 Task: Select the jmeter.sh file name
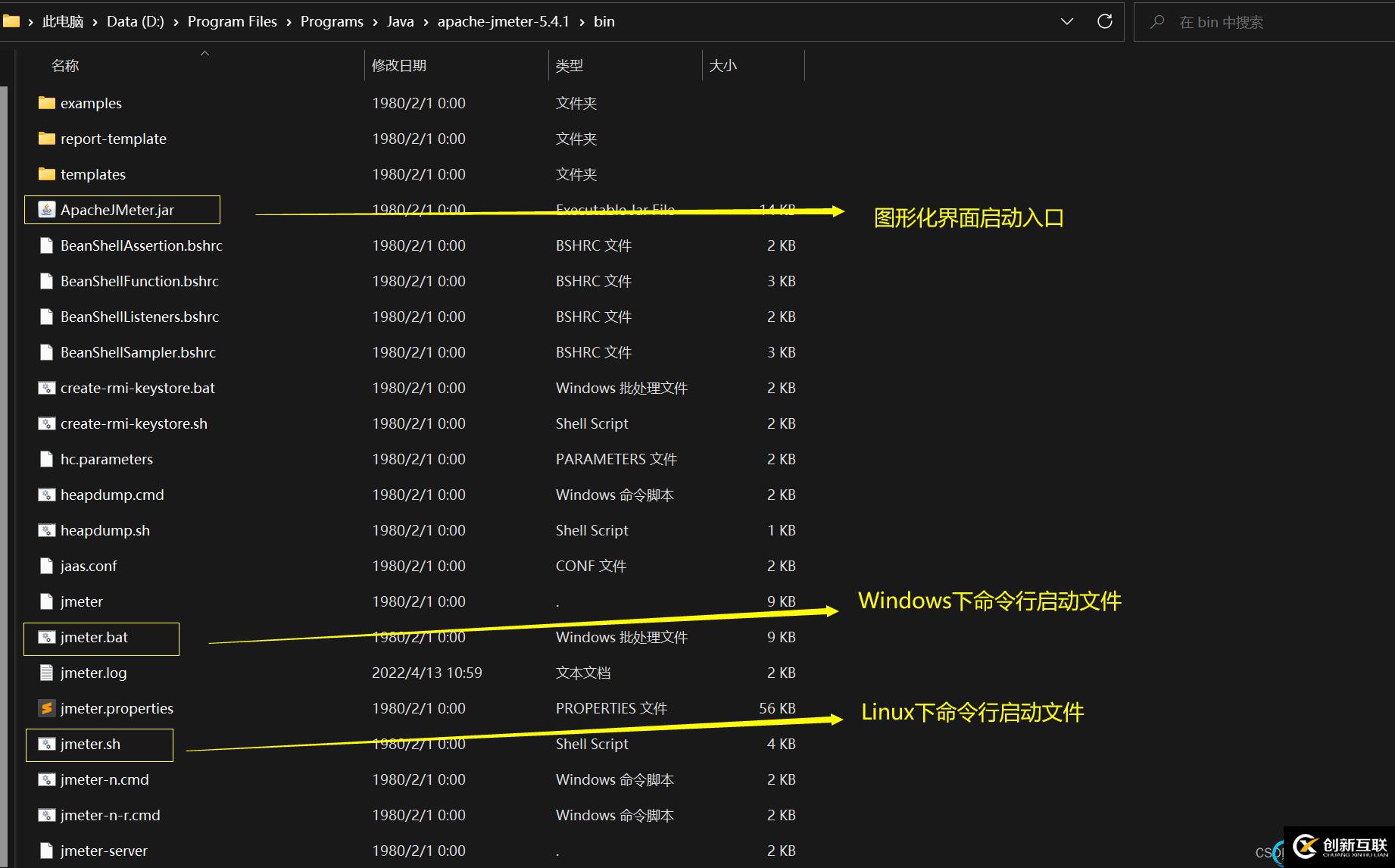pos(90,744)
